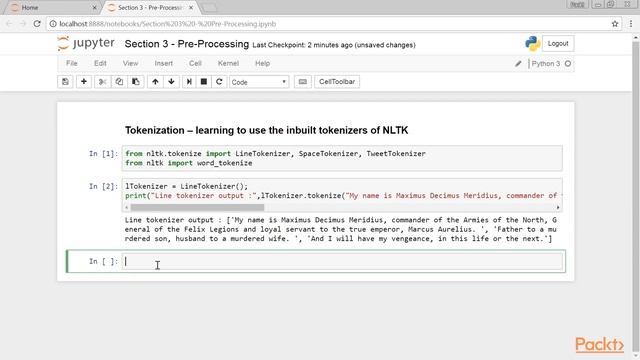Click the save and checkpoint icon
Viewport: 640px width, 360px height.
[65, 82]
